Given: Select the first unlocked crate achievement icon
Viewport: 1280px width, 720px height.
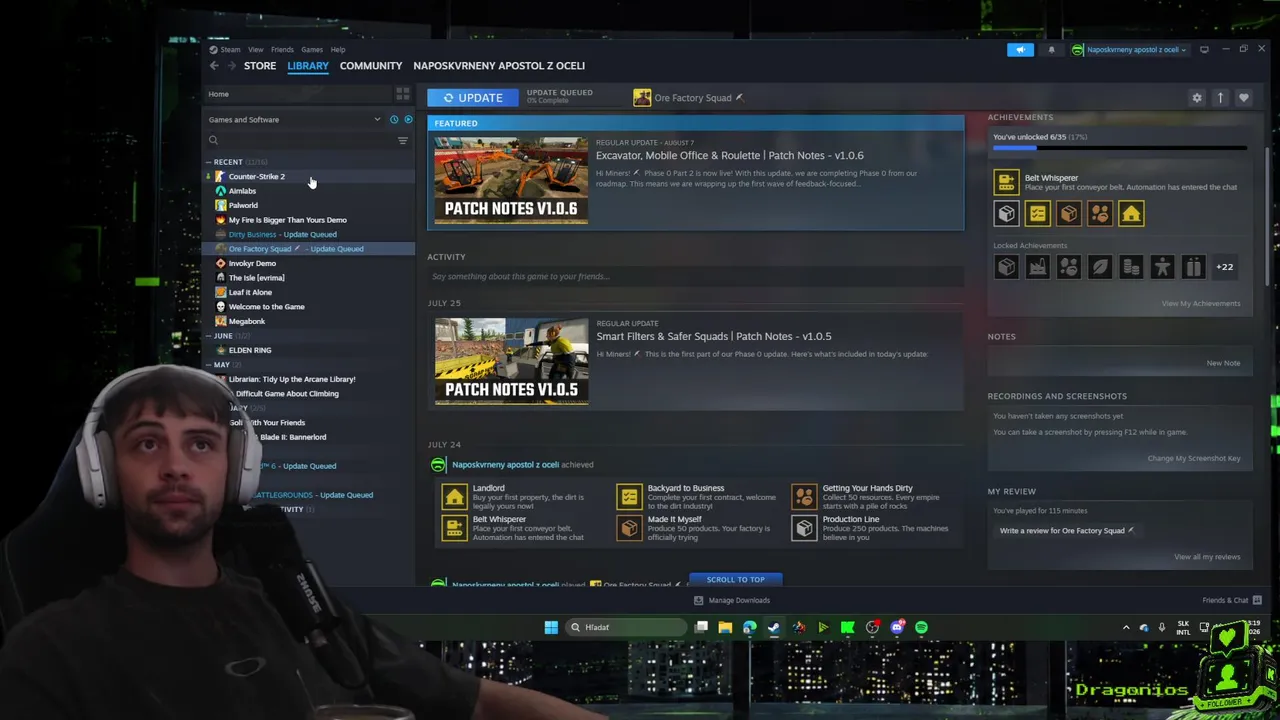Looking at the screenshot, I should click(x=1006, y=214).
